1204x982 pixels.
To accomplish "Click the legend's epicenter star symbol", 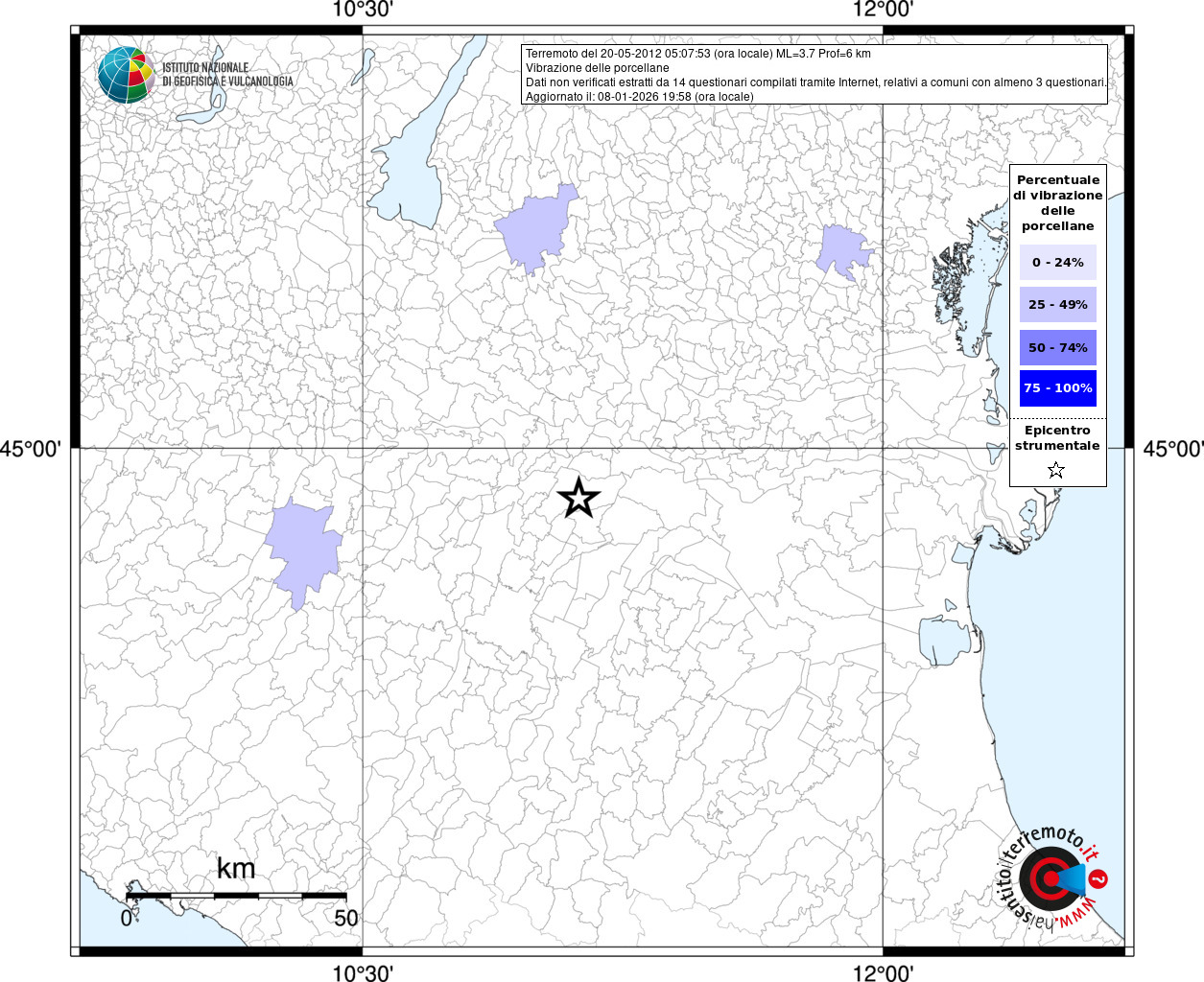I will [x=1056, y=470].
